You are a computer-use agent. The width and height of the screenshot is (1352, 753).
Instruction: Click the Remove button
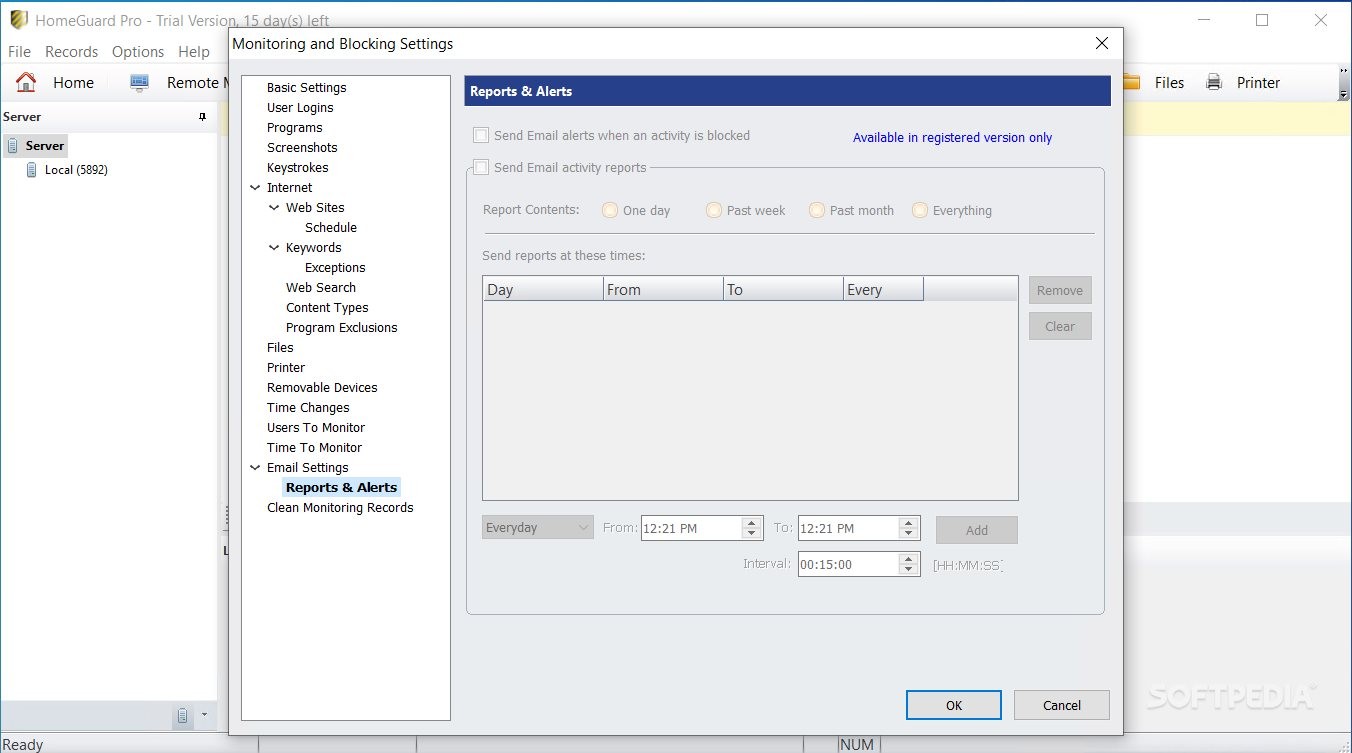coord(1060,291)
